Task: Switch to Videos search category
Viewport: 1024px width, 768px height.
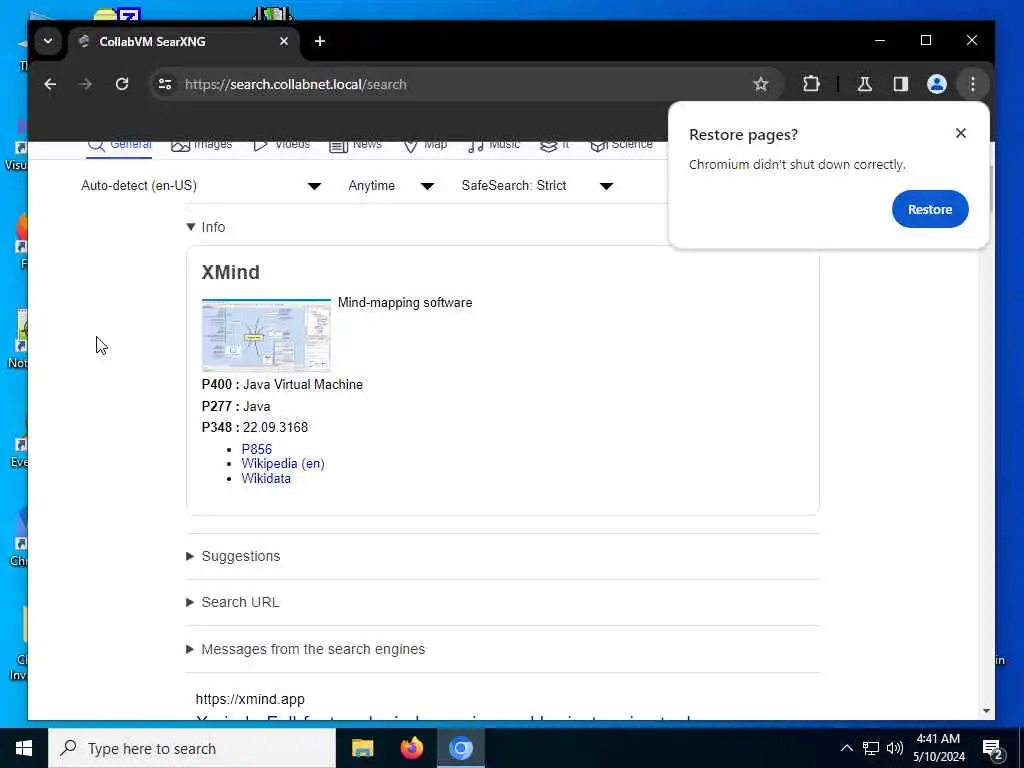Action: pos(281,145)
